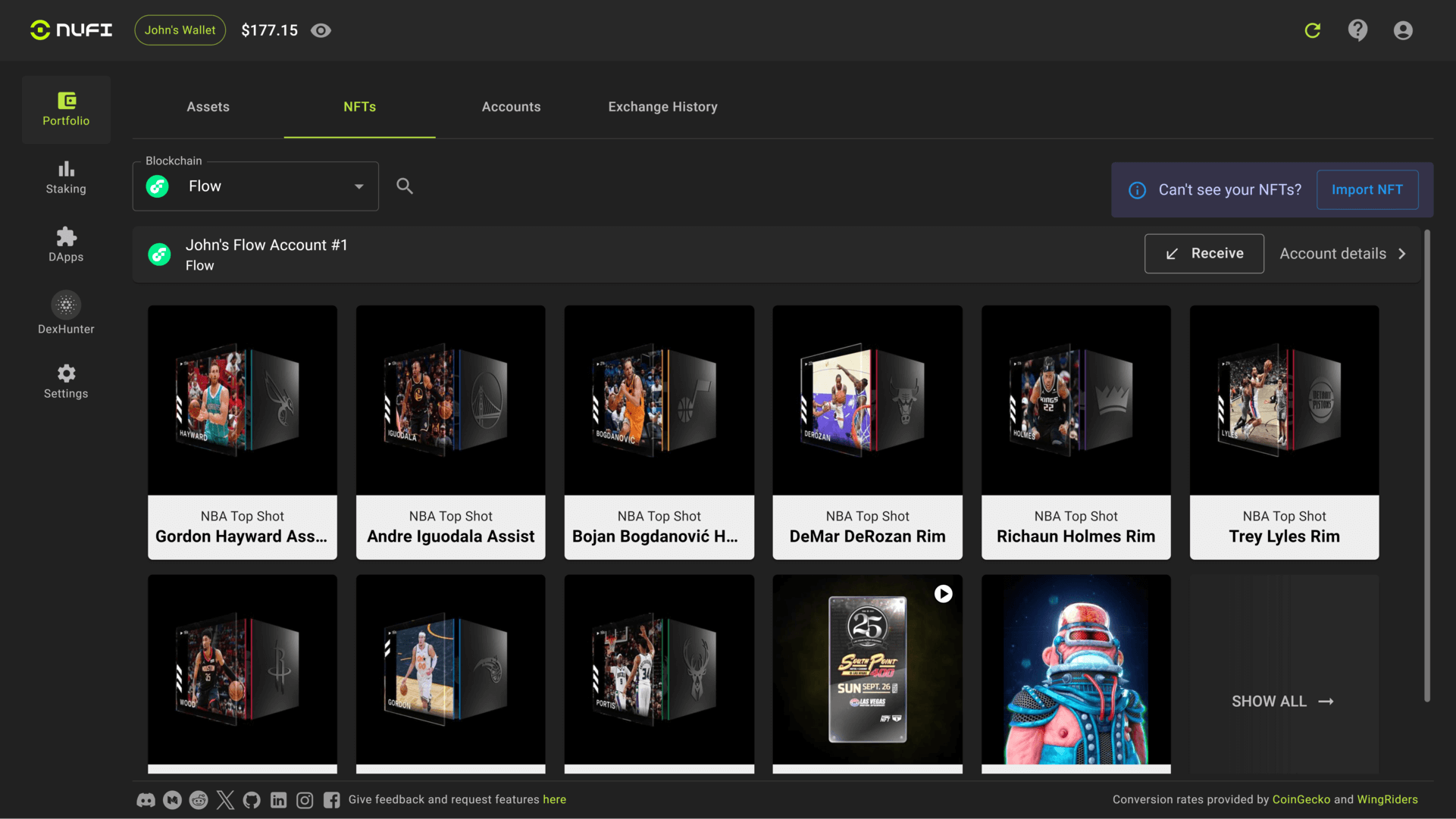This screenshot has width=1456, height=819.
Task: Click the Receive button
Action: click(1204, 253)
